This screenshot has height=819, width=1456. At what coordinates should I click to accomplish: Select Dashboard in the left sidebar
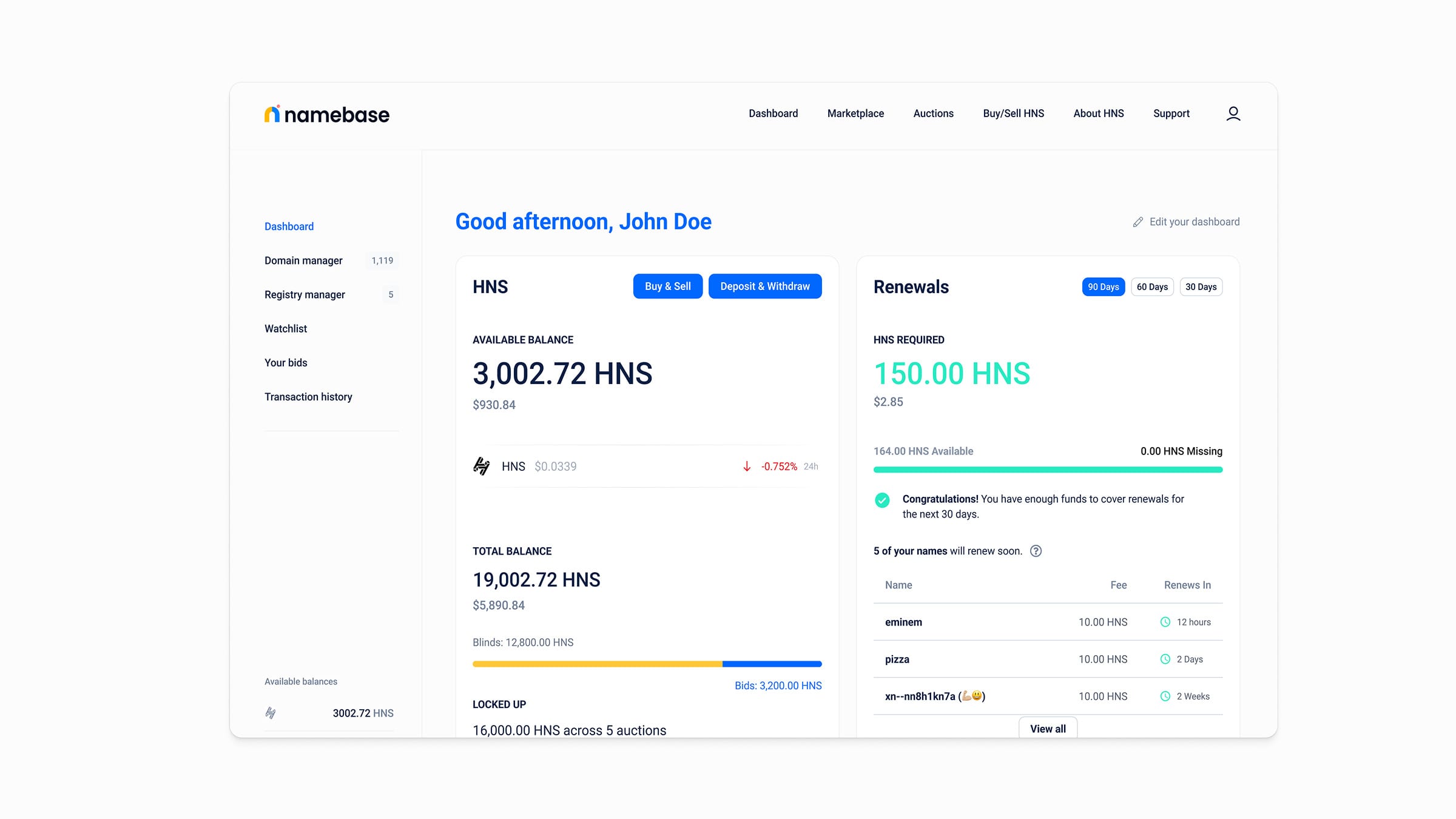(289, 226)
